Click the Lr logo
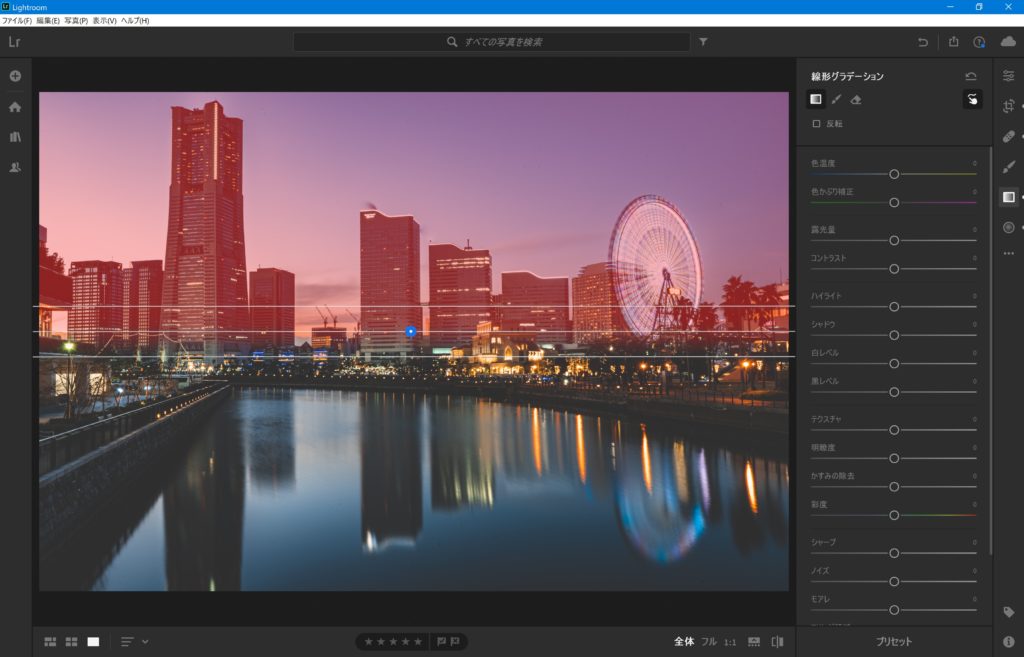 point(14,42)
